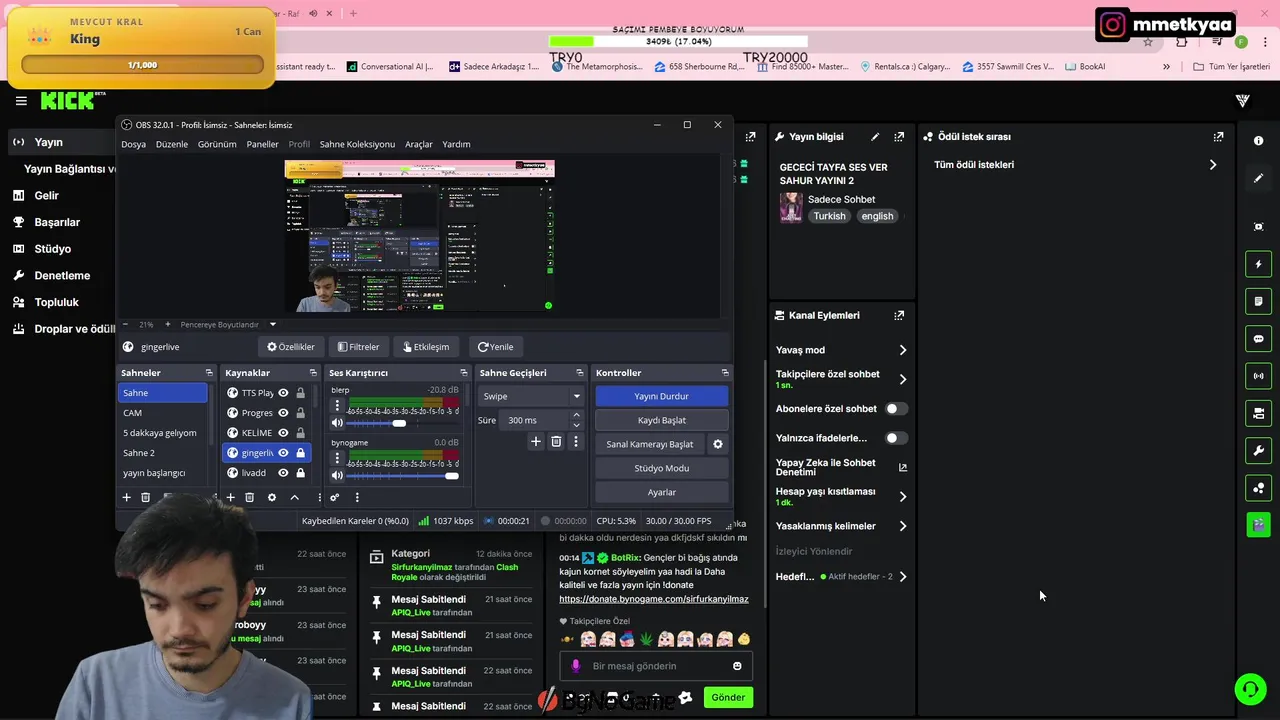Expand Yasaklanmış kelimeler list

902,526
